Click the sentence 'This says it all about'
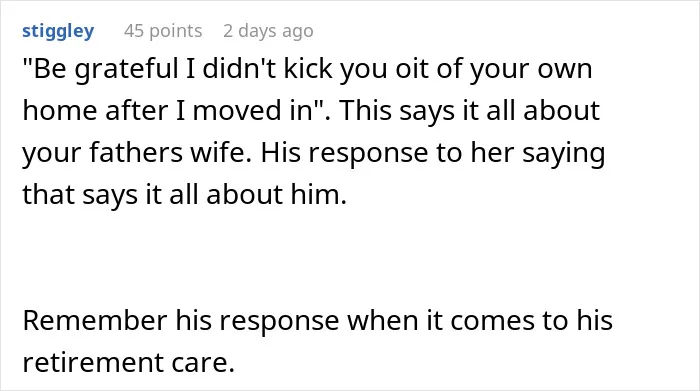700x391 pixels. coord(470,111)
